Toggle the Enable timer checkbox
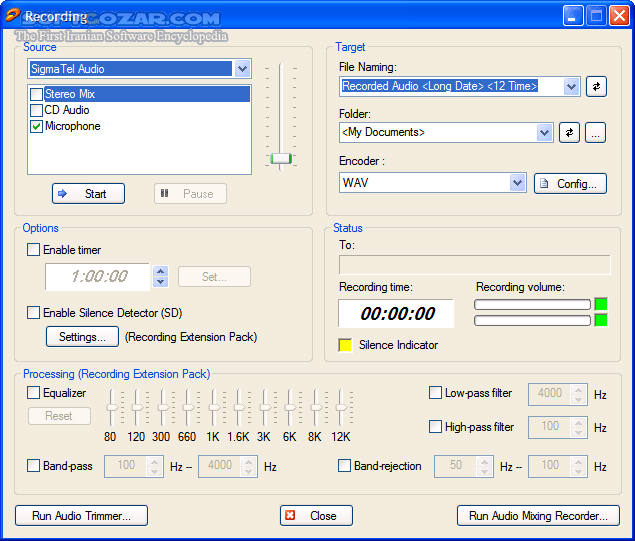 click(34, 250)
